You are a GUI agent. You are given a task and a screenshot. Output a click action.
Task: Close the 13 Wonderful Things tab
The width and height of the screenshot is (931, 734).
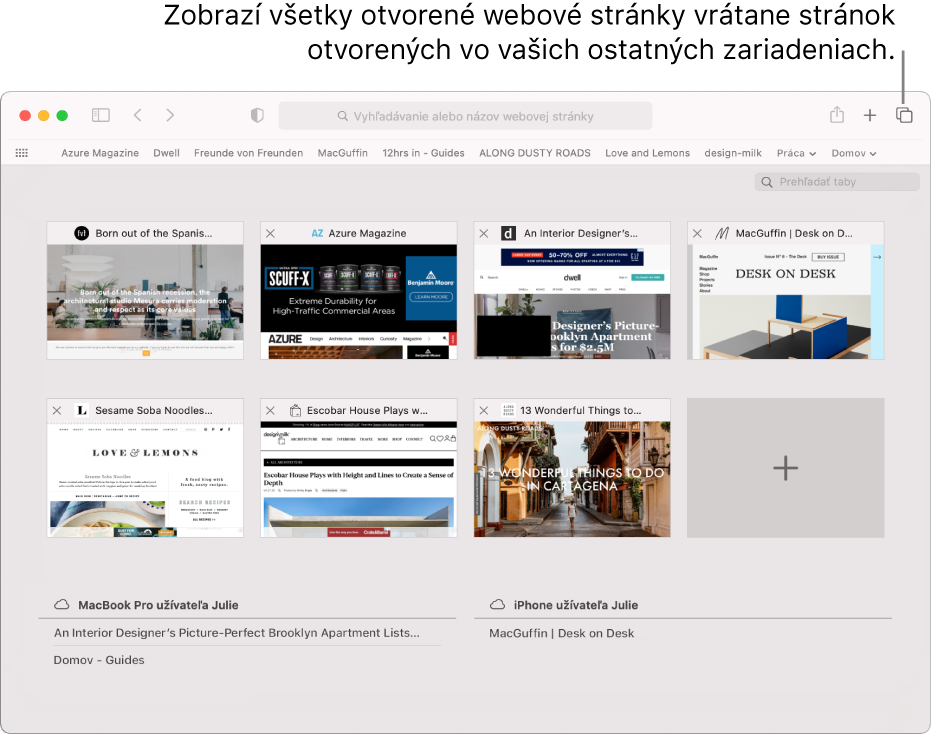point(484,410)
